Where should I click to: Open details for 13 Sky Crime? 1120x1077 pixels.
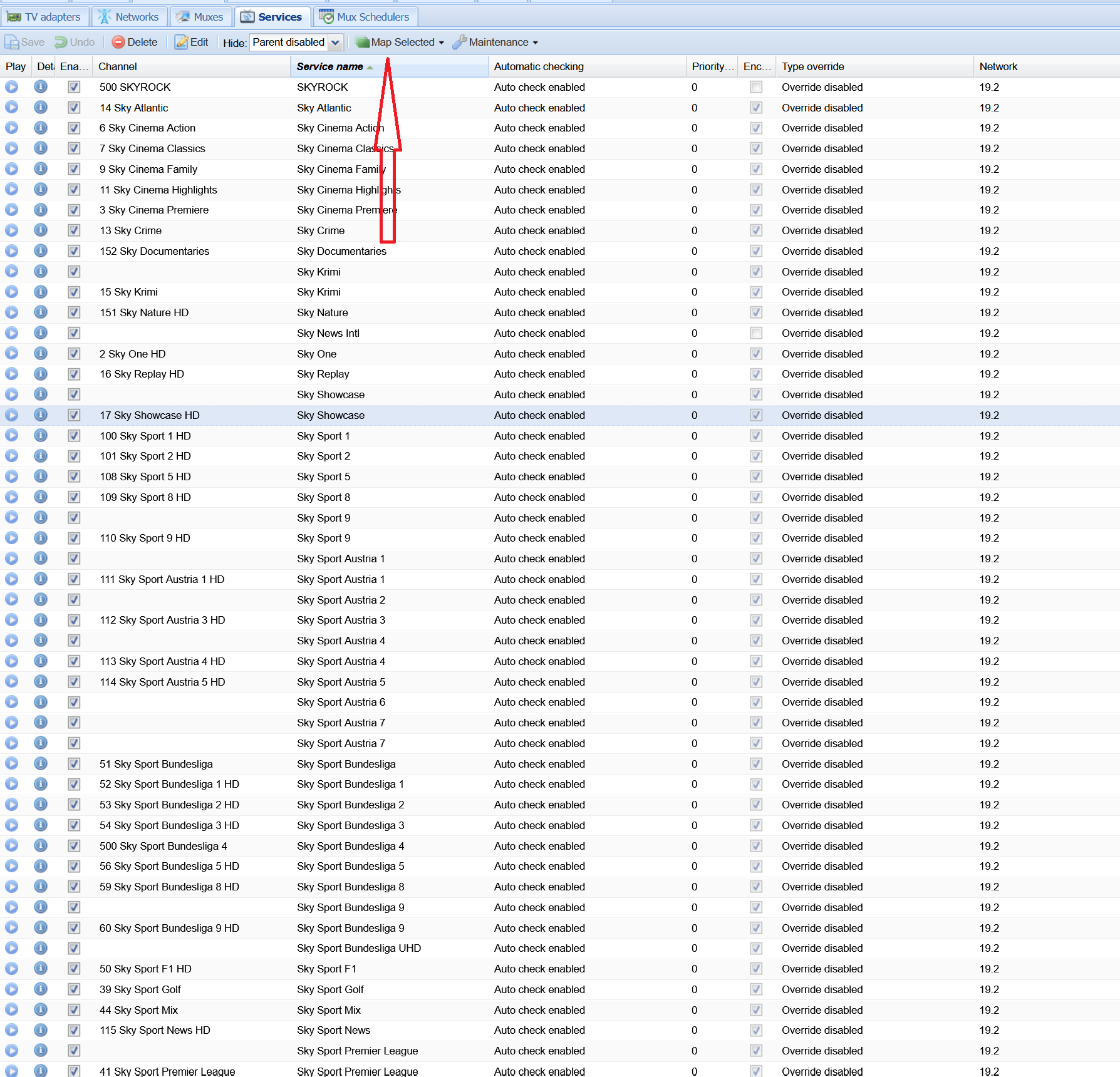click(x=41, y=230)
